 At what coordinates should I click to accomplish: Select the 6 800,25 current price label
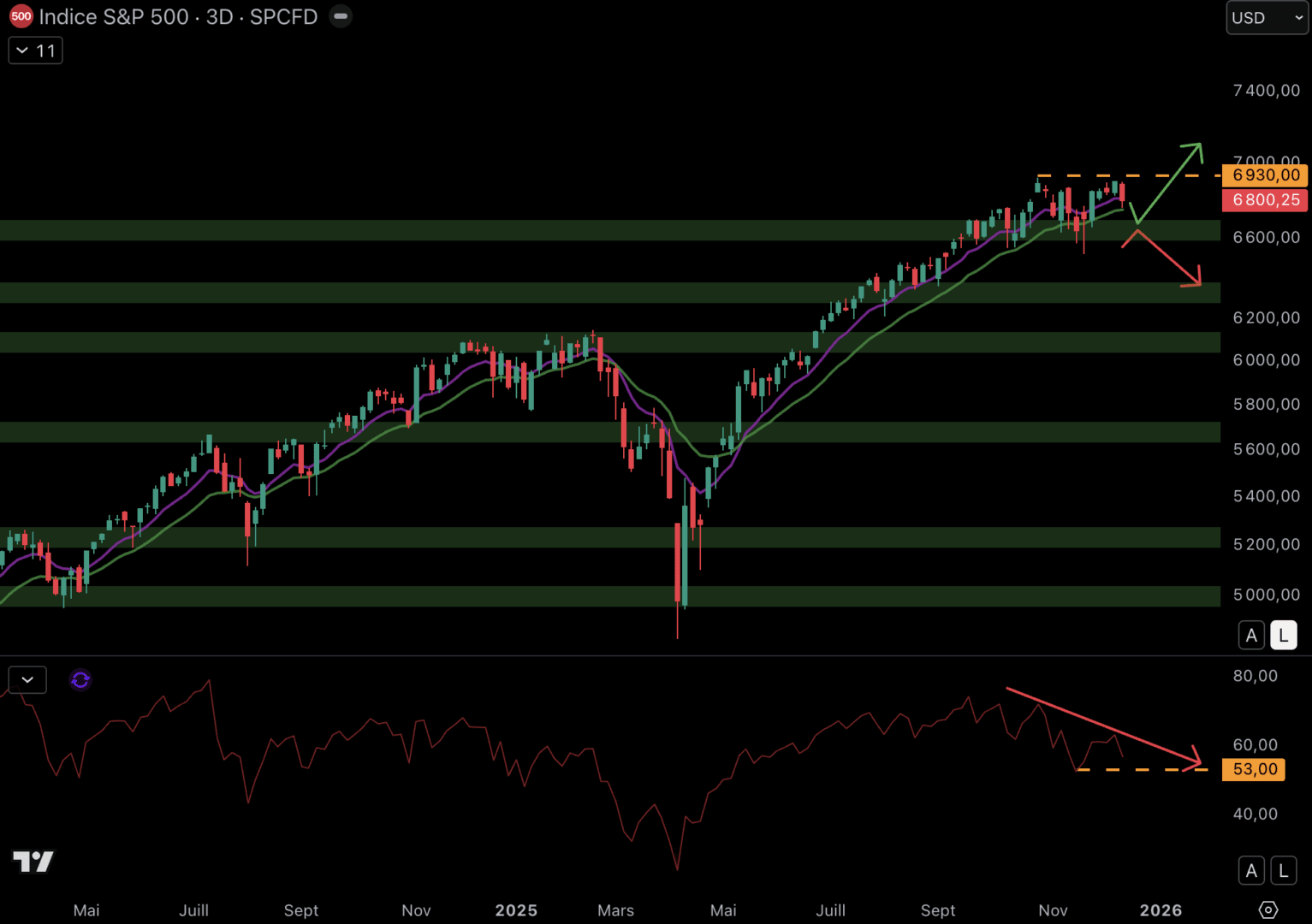(x=1266, y=199)
